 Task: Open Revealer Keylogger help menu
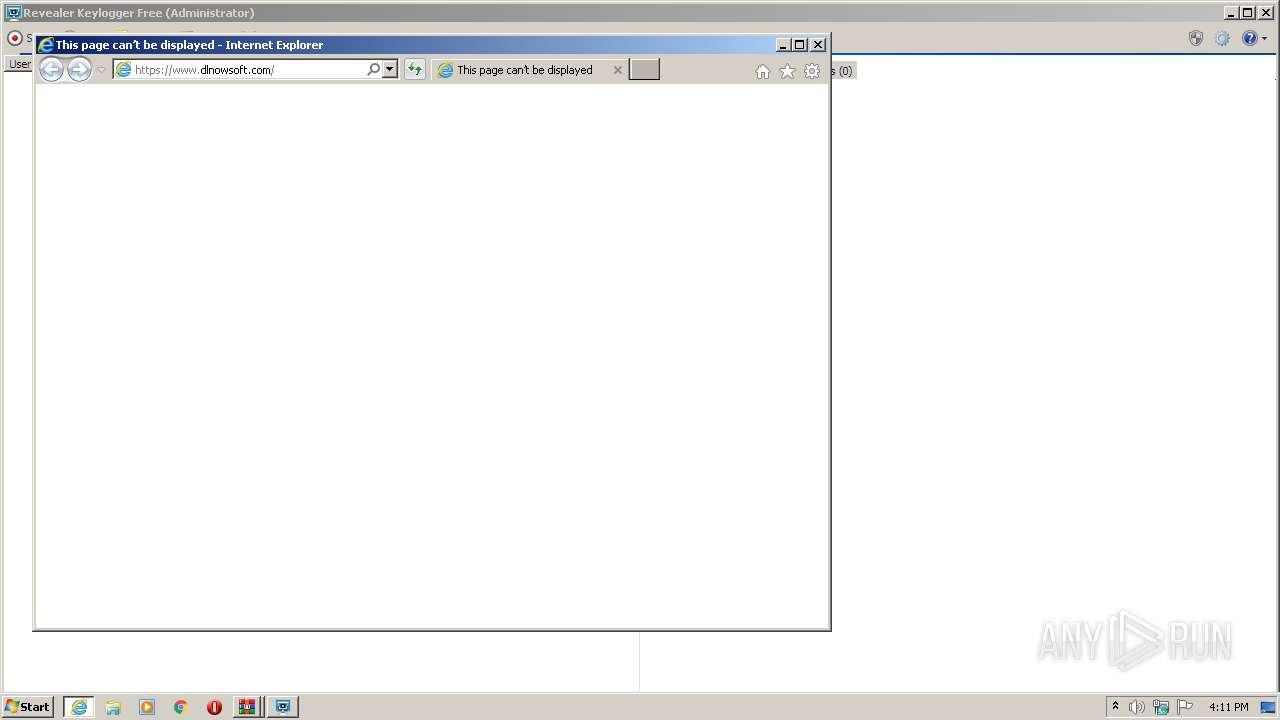pos(1254,38)
